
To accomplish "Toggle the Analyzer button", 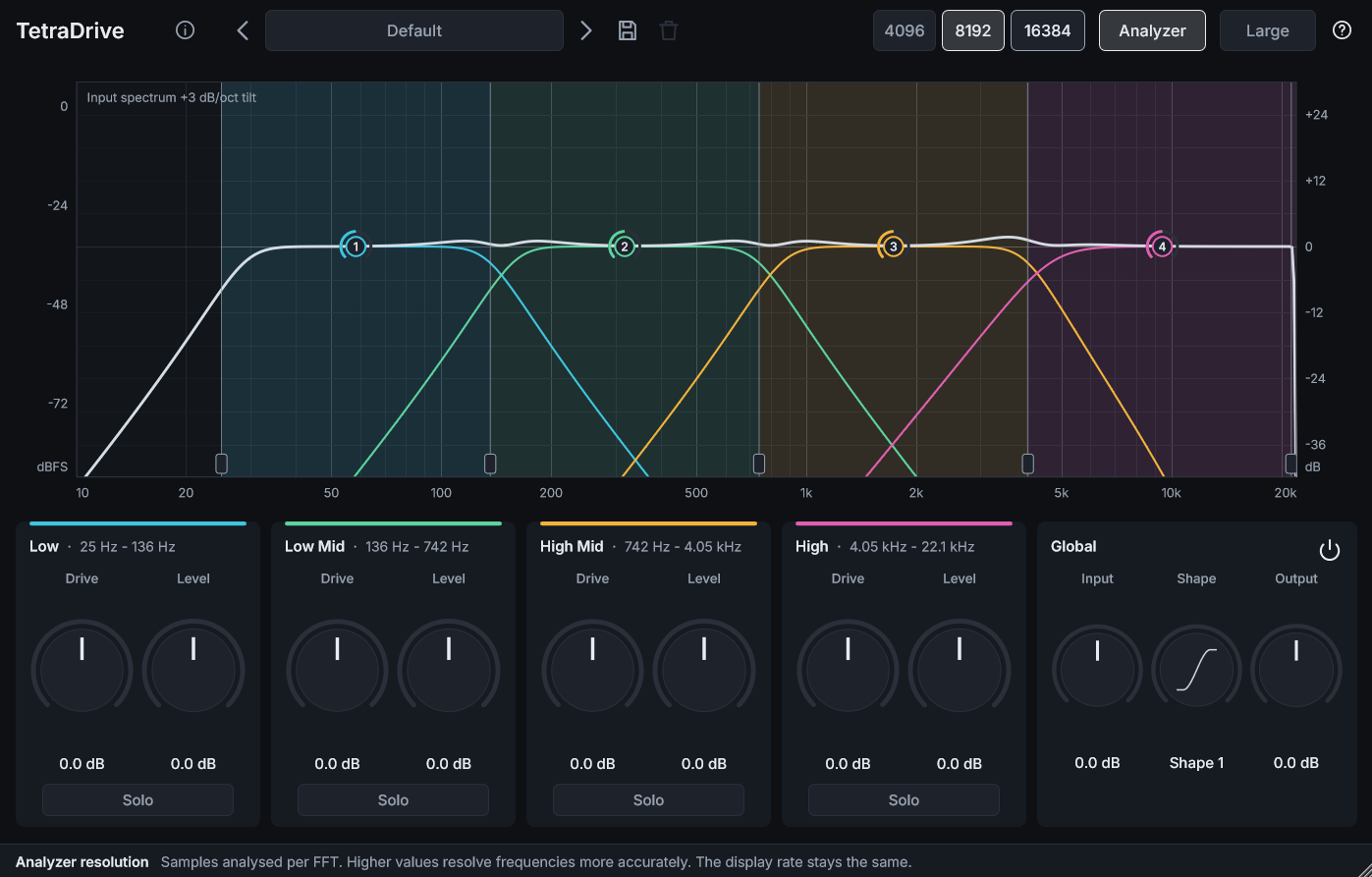I will point(1152,30).
